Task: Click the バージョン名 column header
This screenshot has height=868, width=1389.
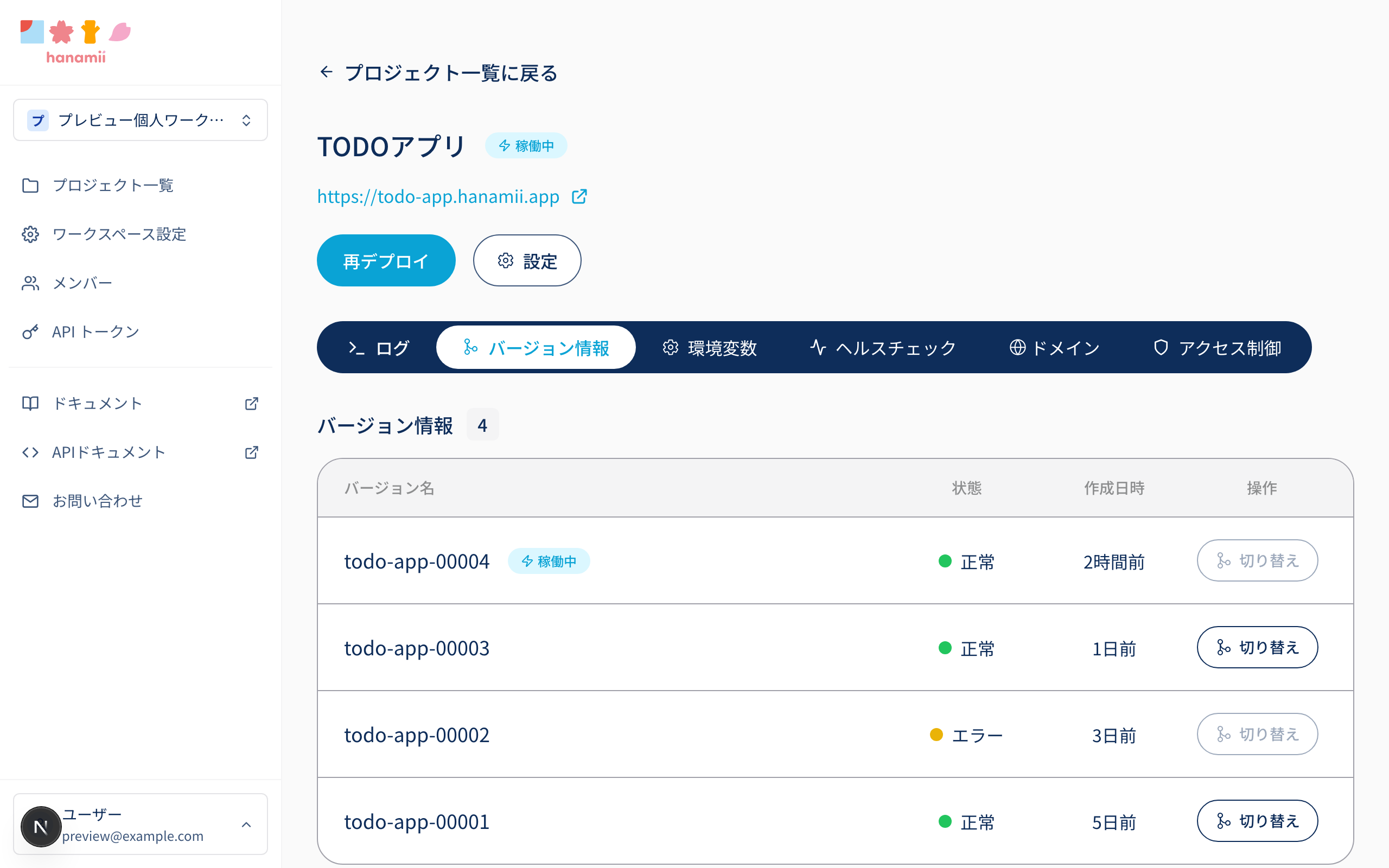Action: (x=389, y=488)
